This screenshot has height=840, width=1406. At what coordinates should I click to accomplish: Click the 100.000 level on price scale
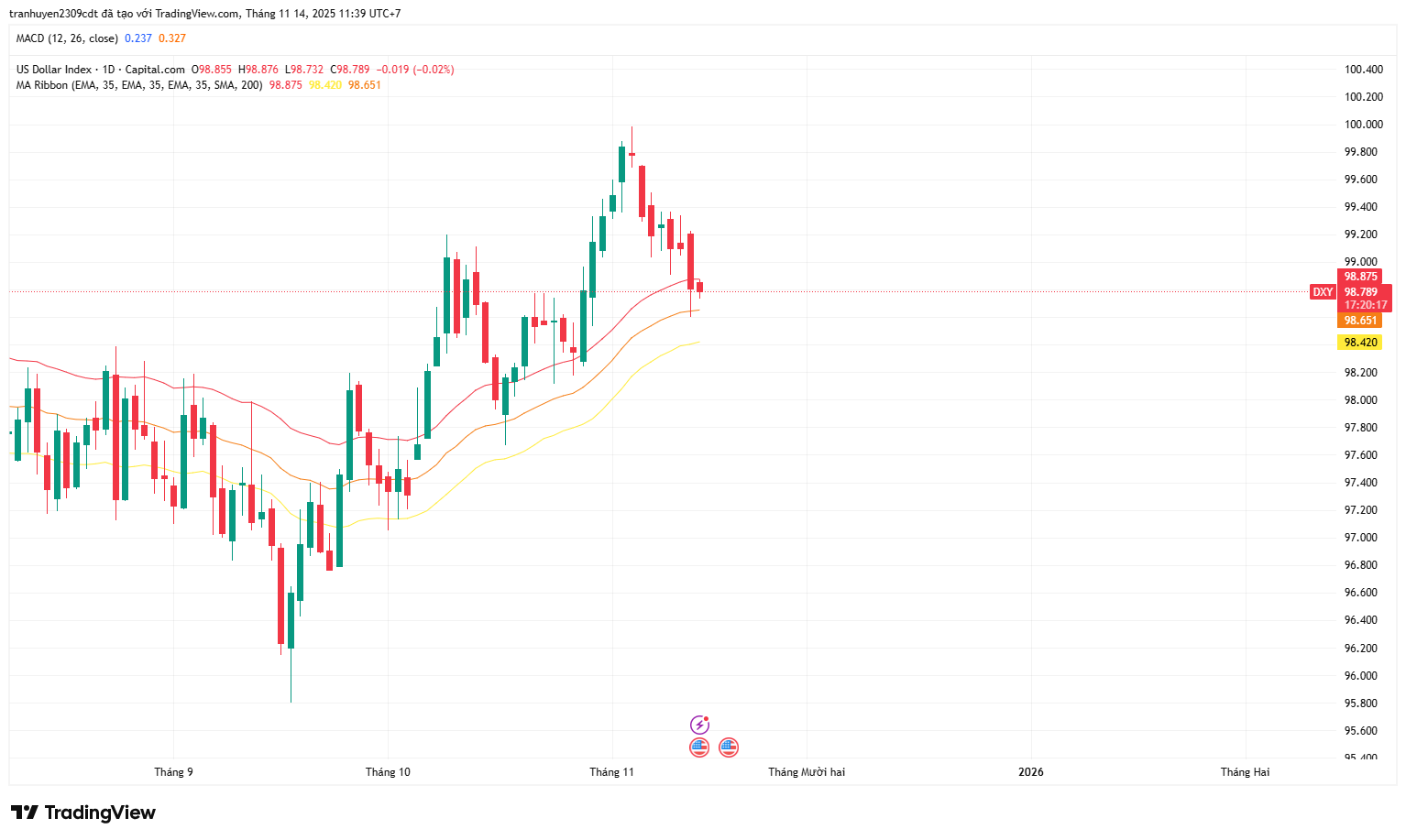[x=1363, y=125]
